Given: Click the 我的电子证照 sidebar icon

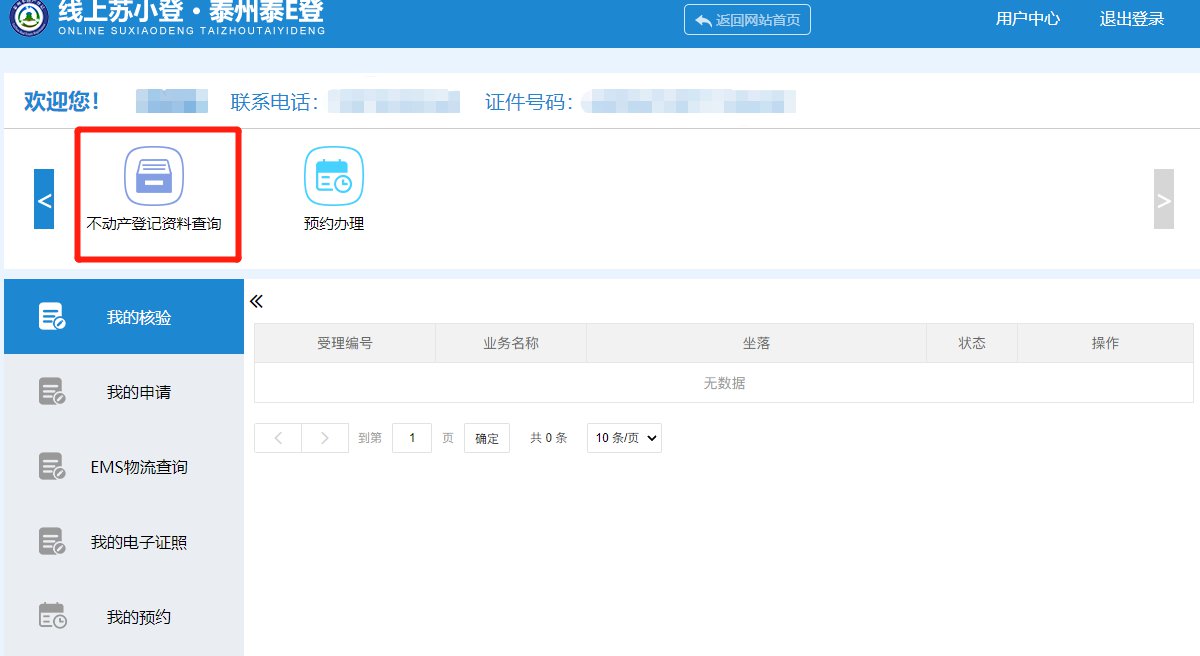Looking at the screenshot, I should (x=52, y=542).
